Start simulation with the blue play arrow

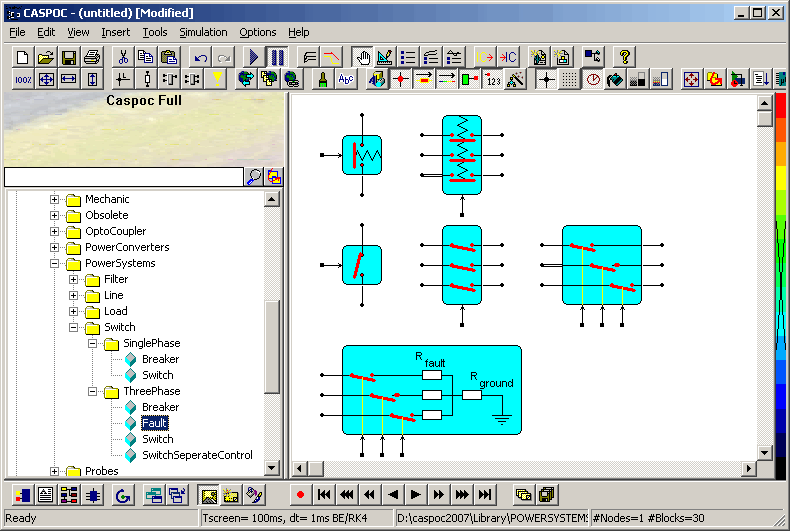point(254,57)
